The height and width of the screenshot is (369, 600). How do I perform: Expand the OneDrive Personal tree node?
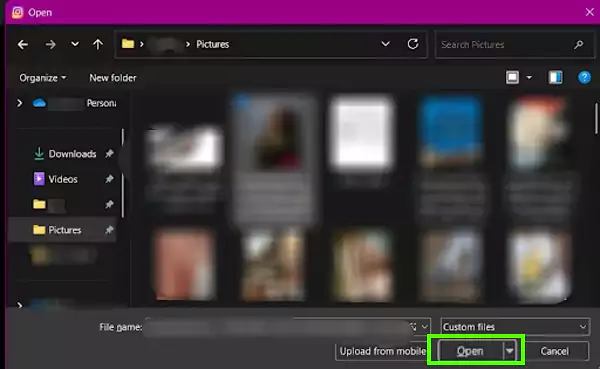(20, 103)
